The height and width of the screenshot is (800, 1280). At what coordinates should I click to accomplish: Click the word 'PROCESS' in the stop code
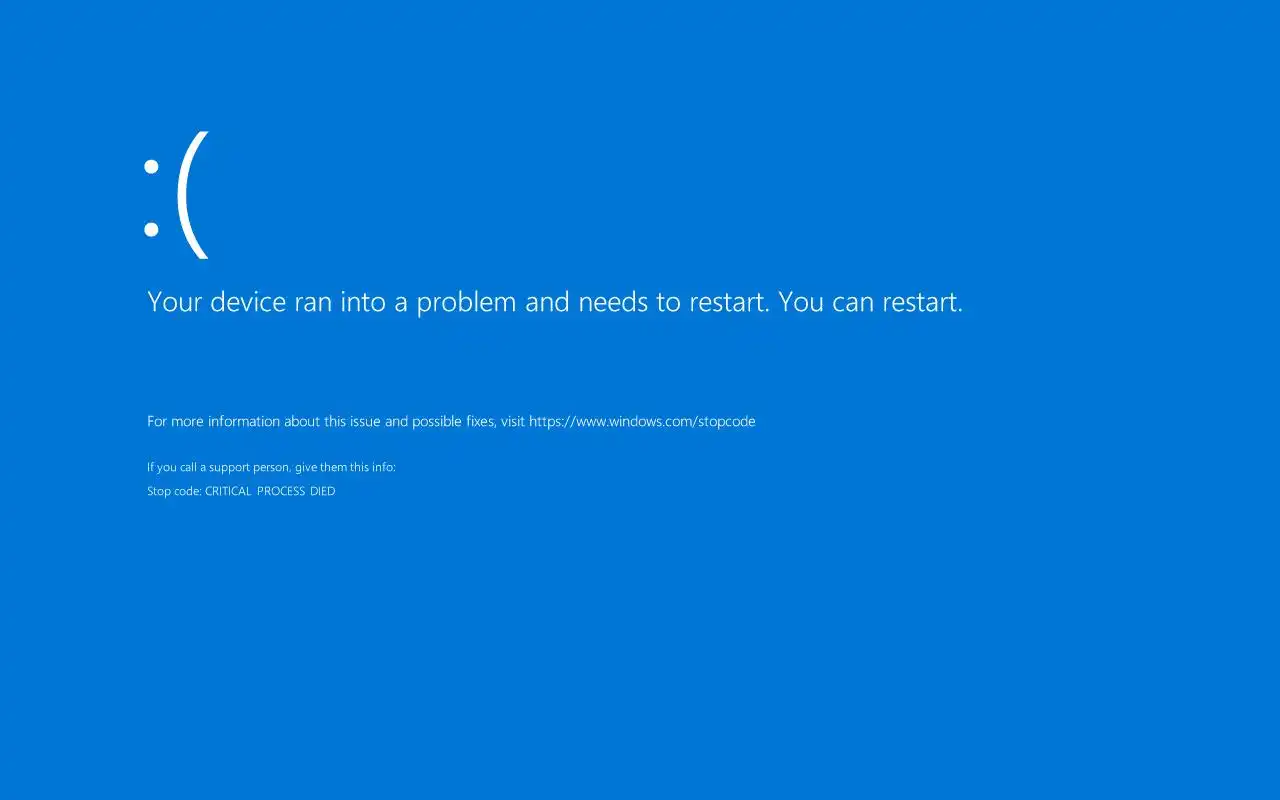click(281, 492)
